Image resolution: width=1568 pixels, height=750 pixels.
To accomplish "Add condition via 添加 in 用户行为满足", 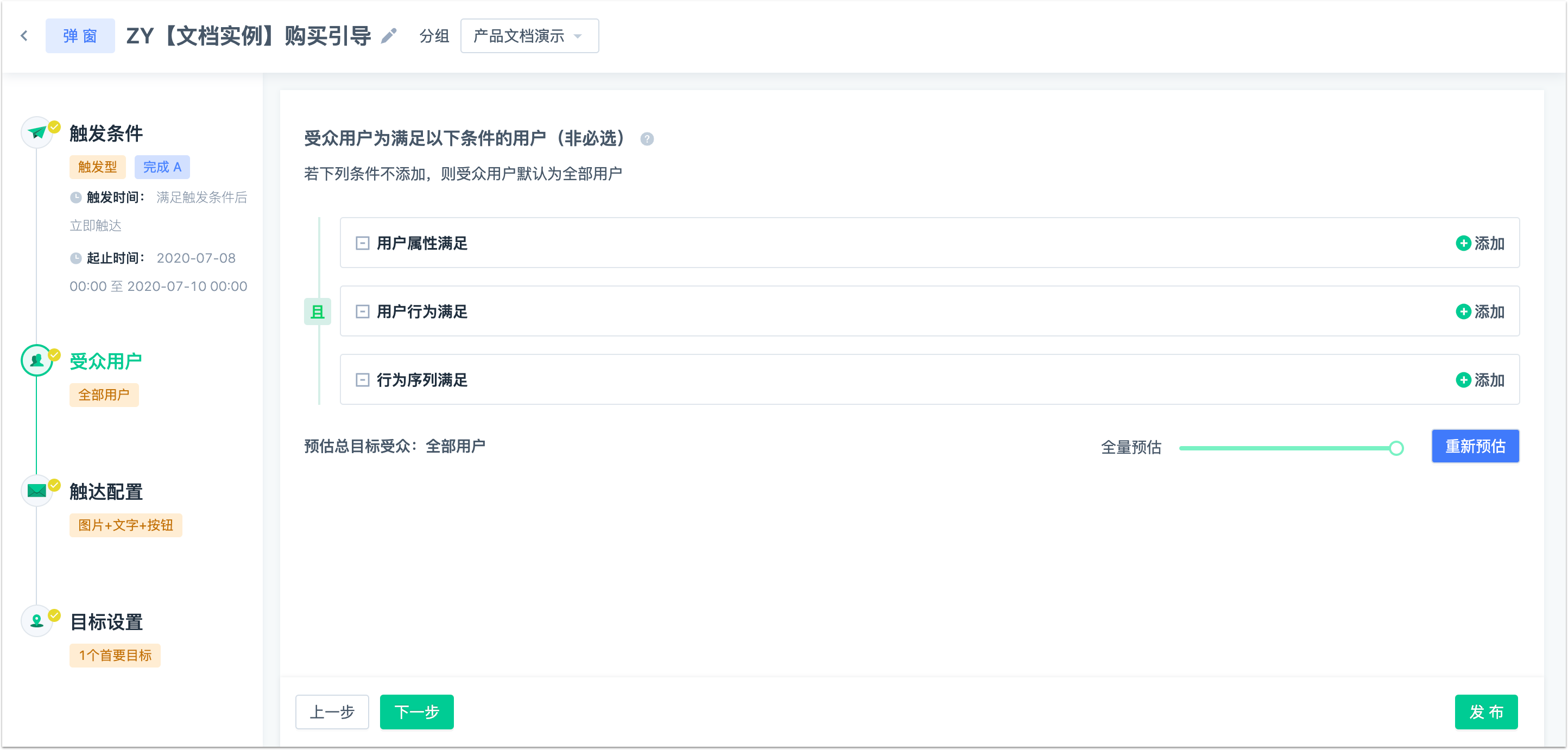I will pos(1480,312).
